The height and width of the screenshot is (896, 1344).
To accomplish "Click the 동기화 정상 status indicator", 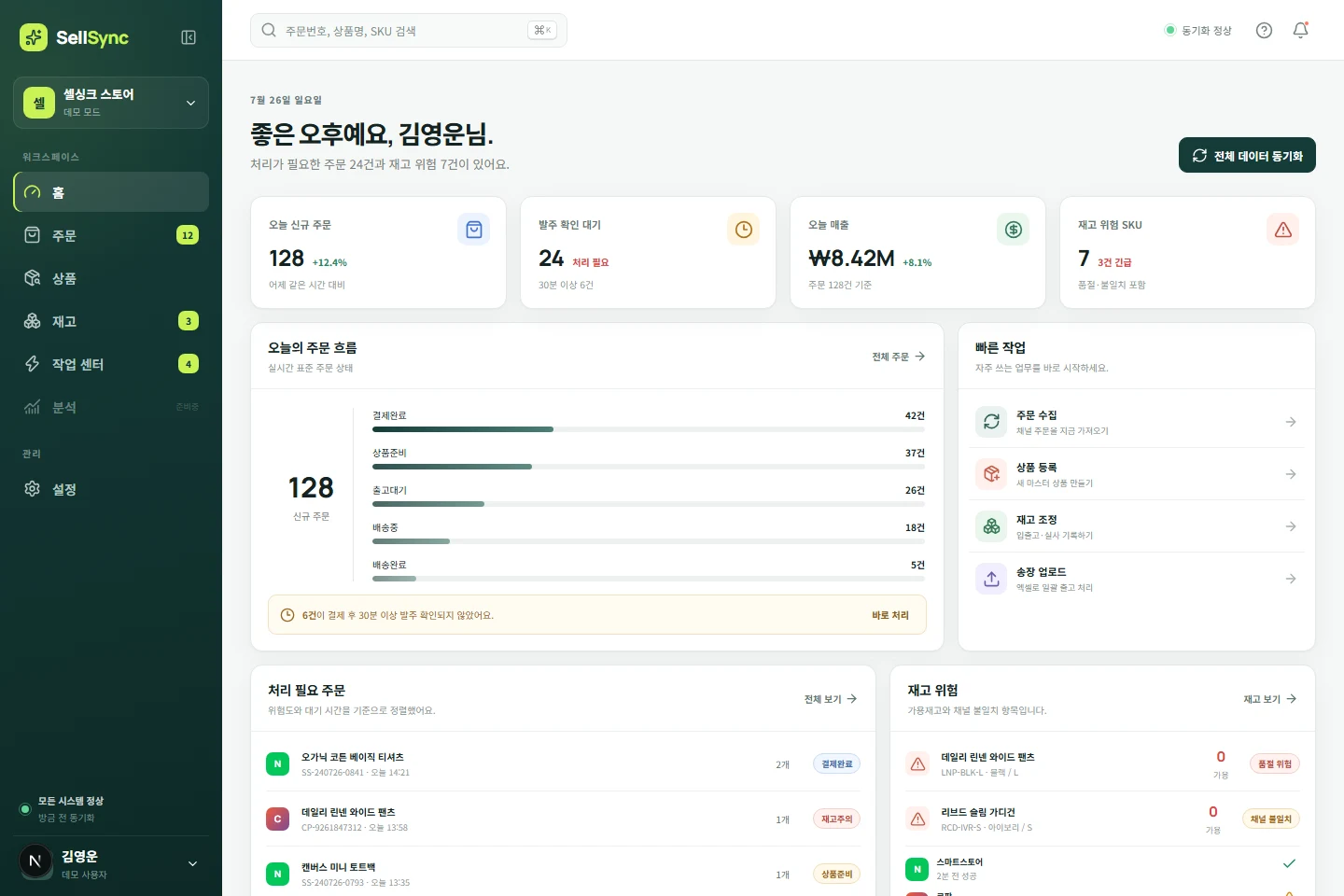I will click(1198, 31).
